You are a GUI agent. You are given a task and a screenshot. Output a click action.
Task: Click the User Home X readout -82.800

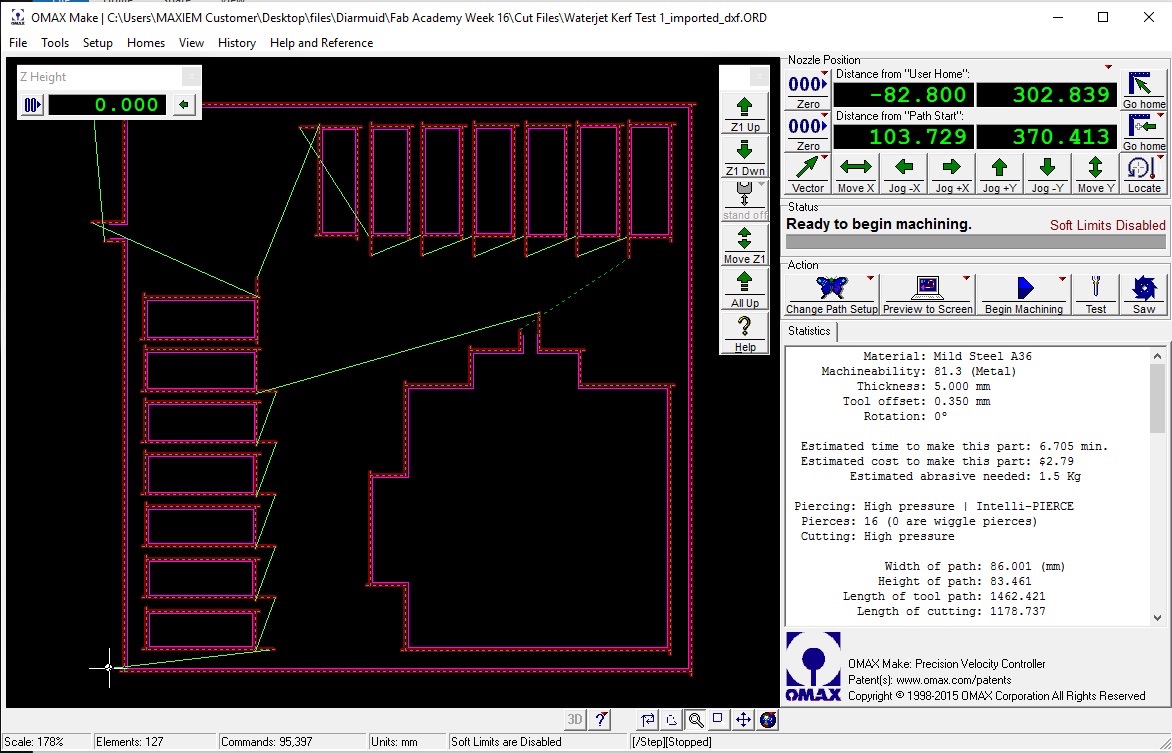(x=904, y=95)
